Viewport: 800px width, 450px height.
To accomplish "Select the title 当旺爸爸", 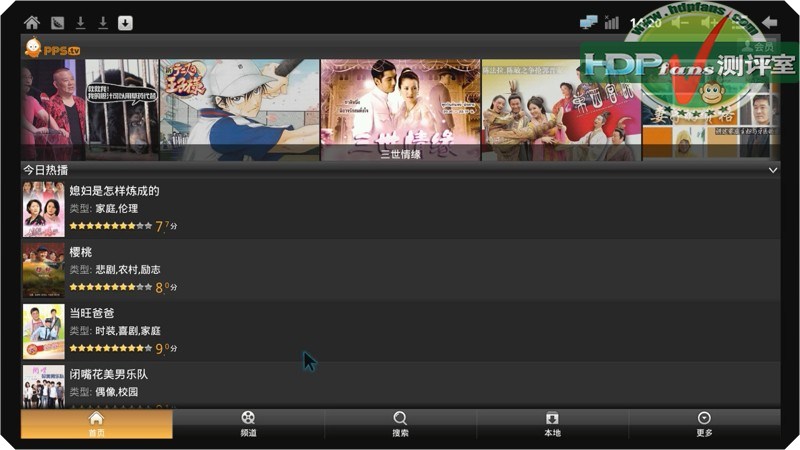I will pyautogui.click(x=92, y=313).
